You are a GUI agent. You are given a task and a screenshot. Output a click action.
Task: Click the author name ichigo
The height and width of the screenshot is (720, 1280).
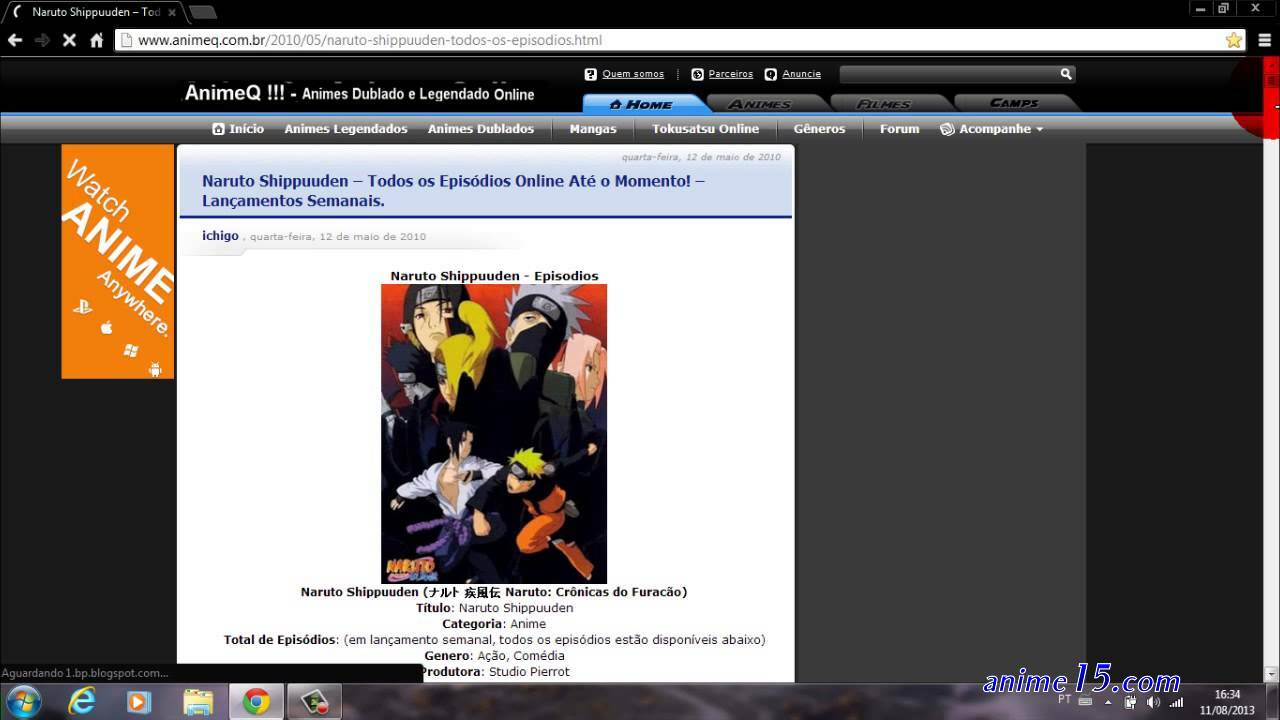coord(220,236)
